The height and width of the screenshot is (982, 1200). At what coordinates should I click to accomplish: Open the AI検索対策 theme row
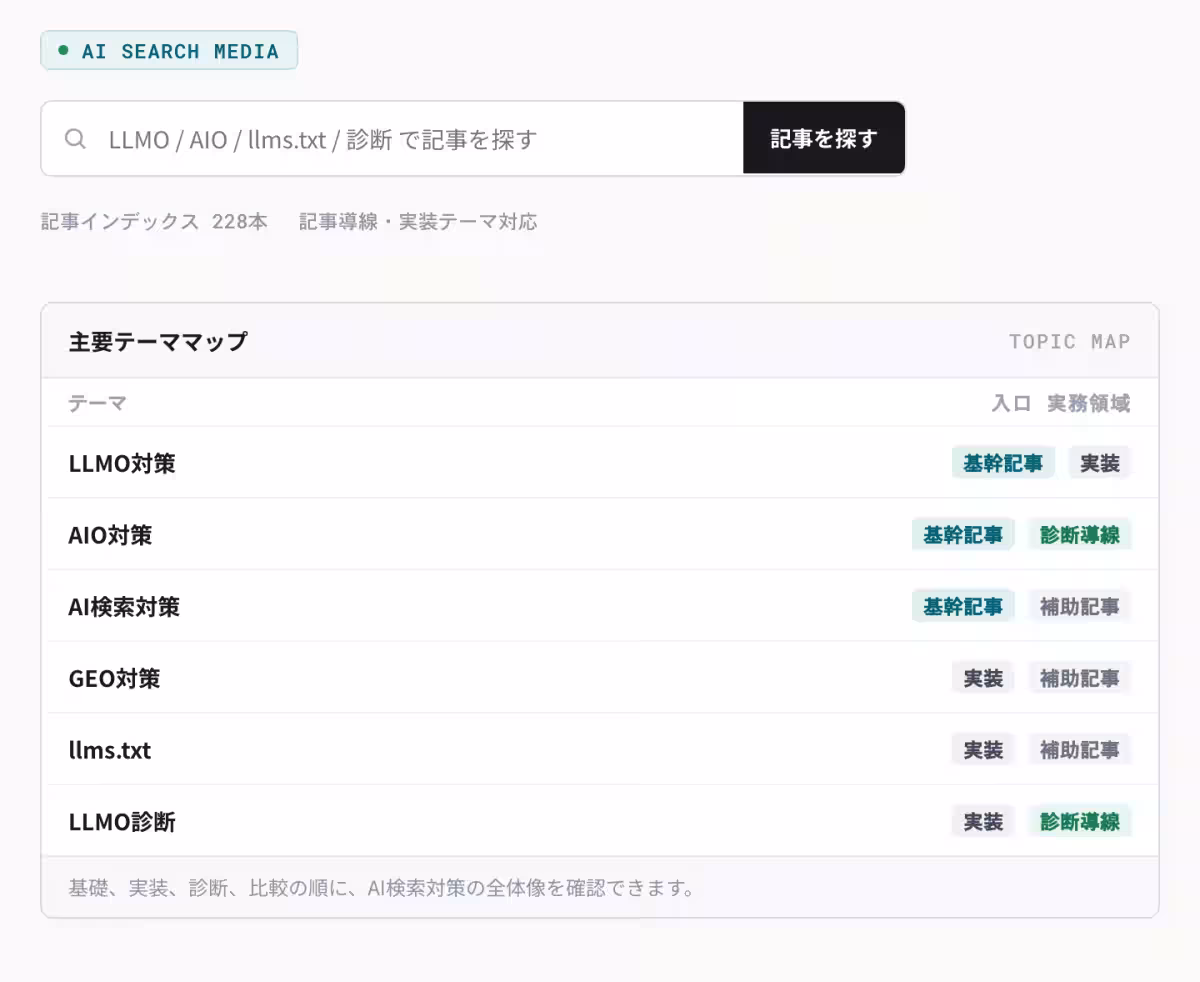click(600, 606)
